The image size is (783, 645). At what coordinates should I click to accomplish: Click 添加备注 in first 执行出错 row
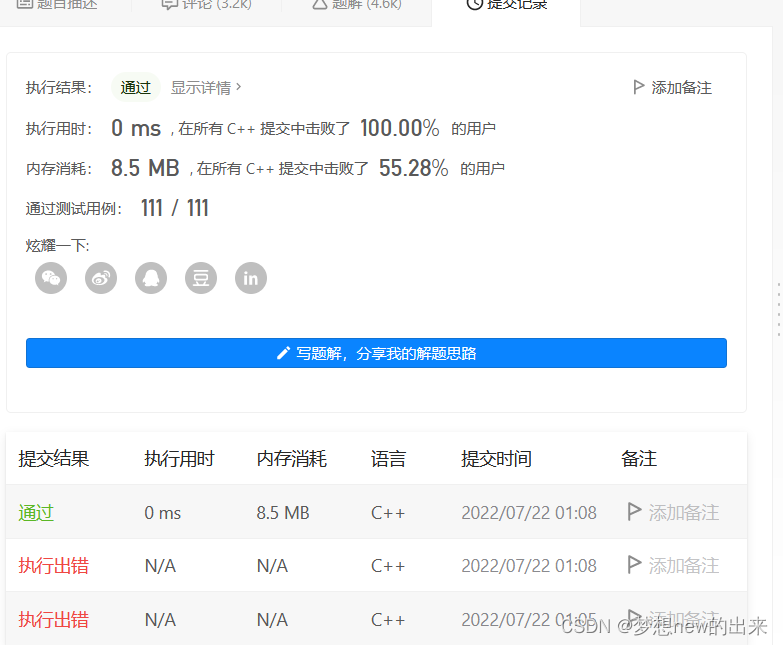point(684,566)
